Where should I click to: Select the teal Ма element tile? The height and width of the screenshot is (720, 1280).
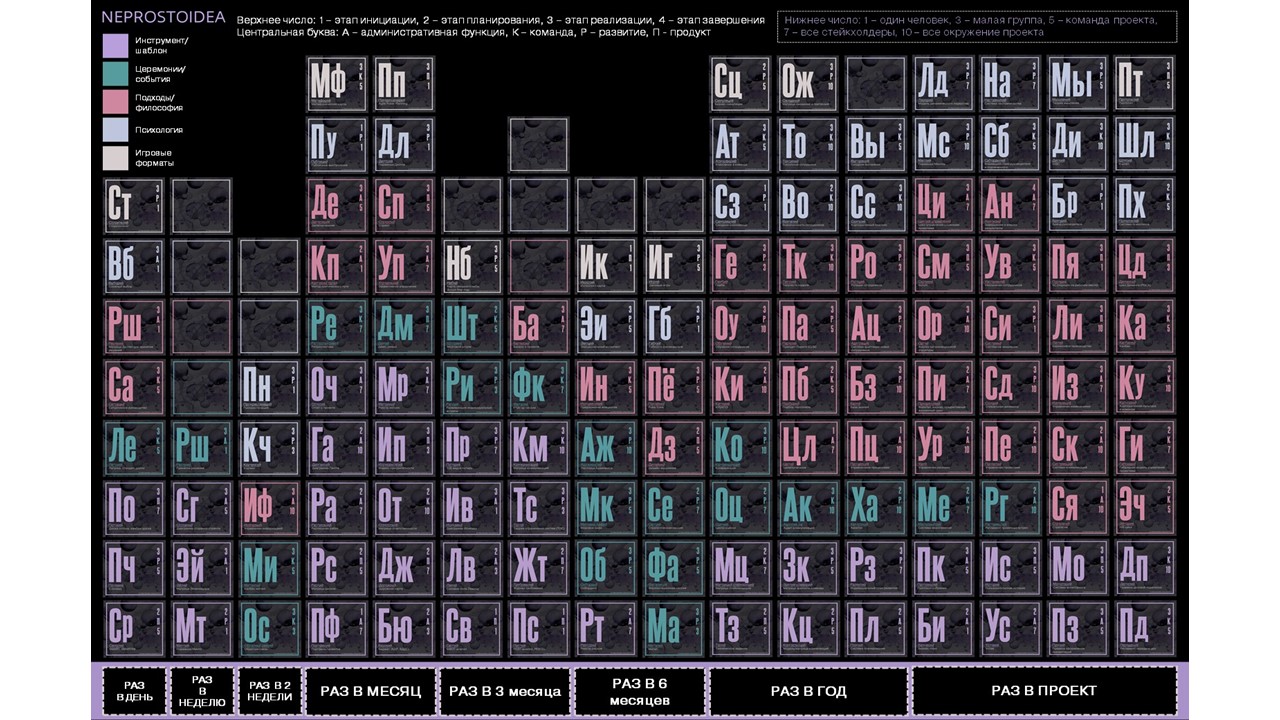(x=673, y=629)
